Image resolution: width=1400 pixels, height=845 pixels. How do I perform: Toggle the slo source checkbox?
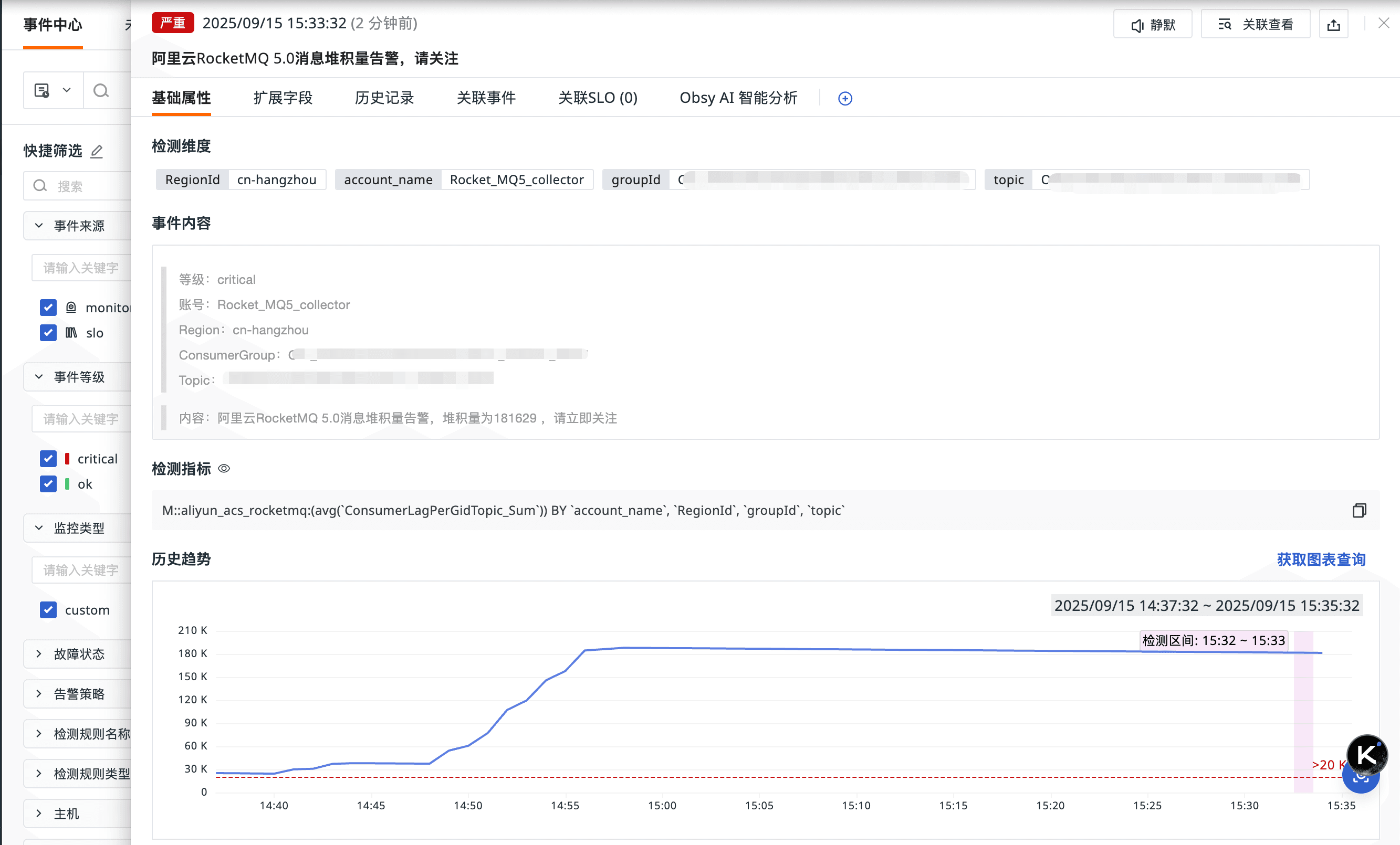point(48,333)
